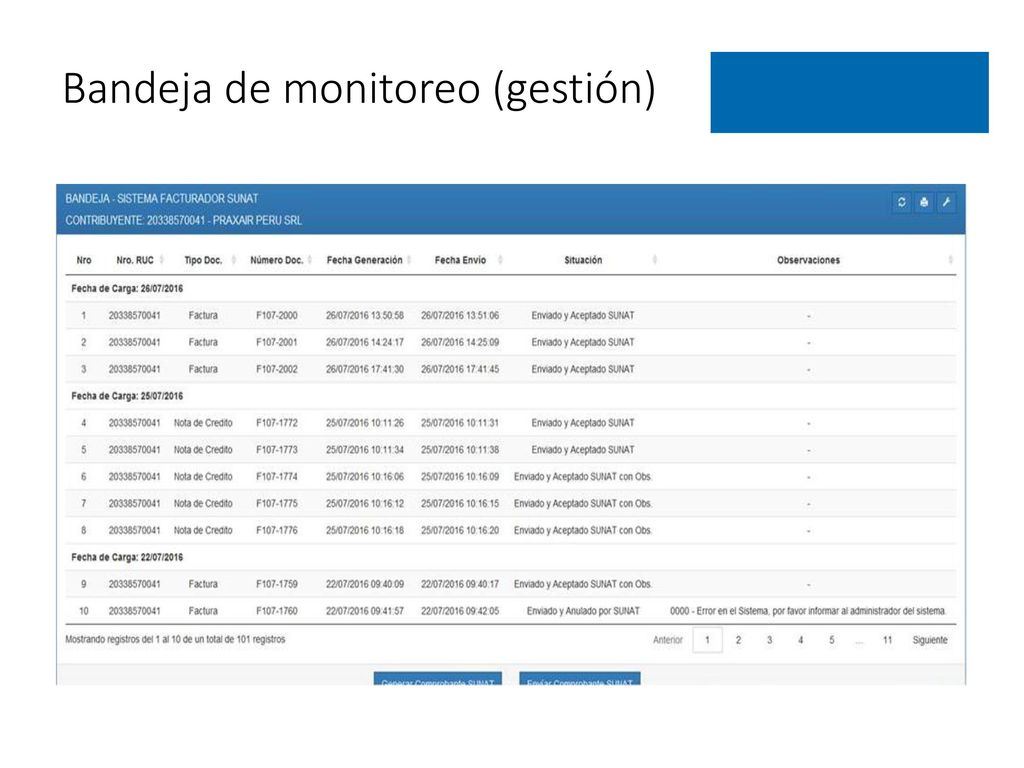Click document number F107-2001
The height and width of the screenshot is (768, 1024).
coord(277,342)
